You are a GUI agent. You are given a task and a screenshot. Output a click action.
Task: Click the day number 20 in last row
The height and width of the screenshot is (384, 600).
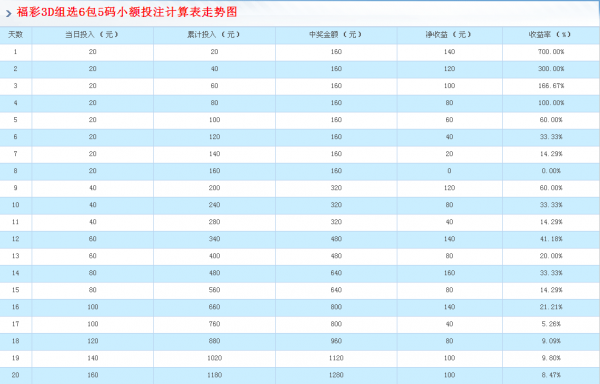point(16,375)
